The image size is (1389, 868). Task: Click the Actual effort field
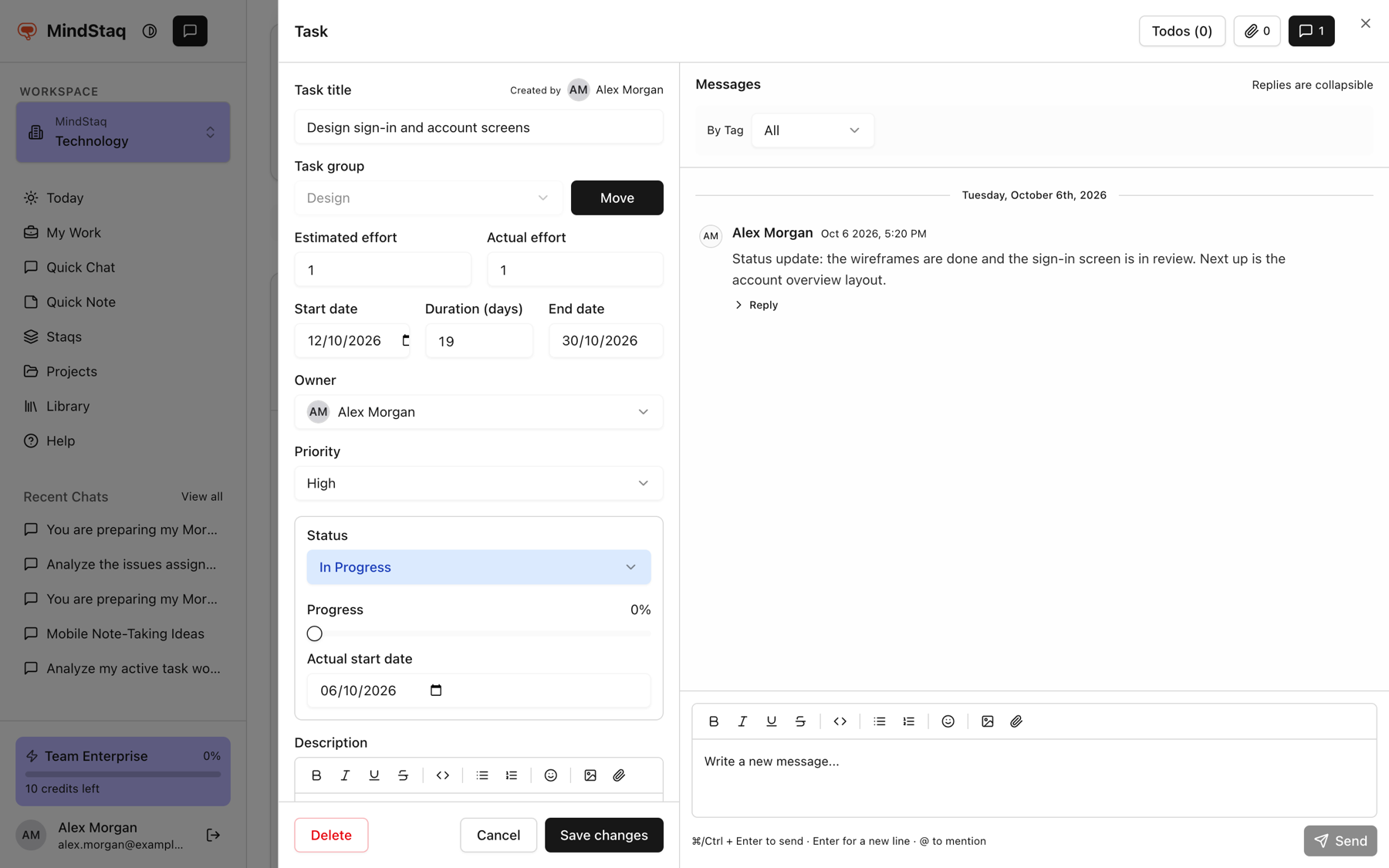tap(575, 269)
